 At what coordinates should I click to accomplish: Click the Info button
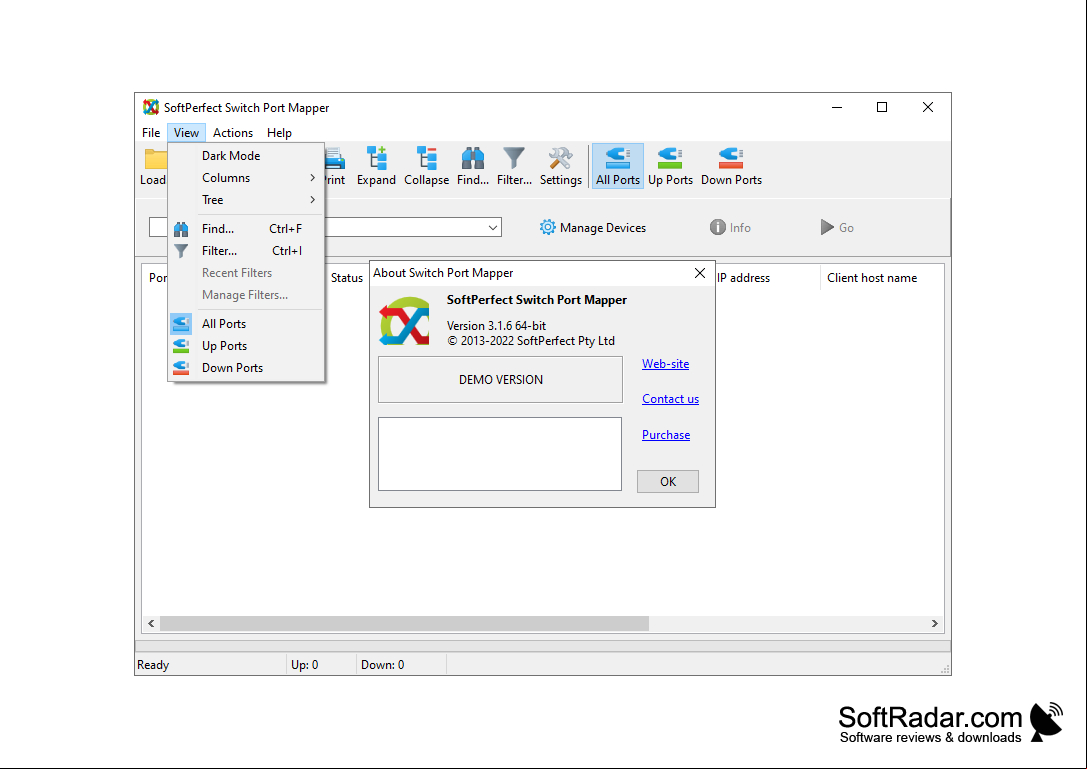tap(730, 227)
